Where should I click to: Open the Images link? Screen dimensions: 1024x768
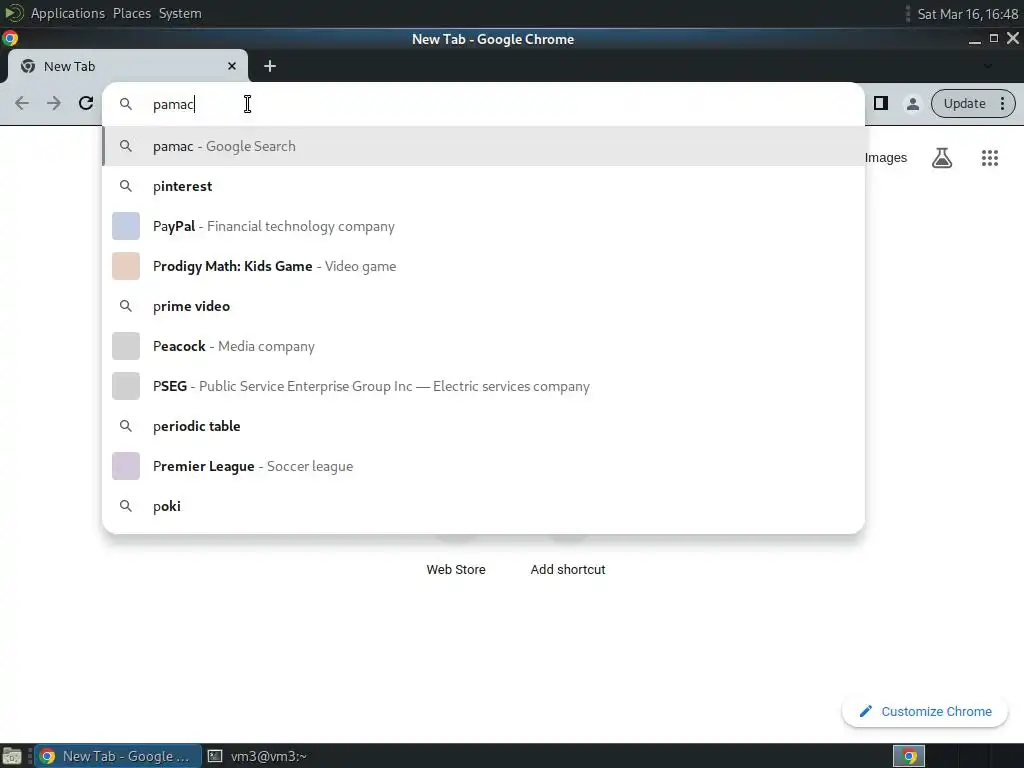886,157
